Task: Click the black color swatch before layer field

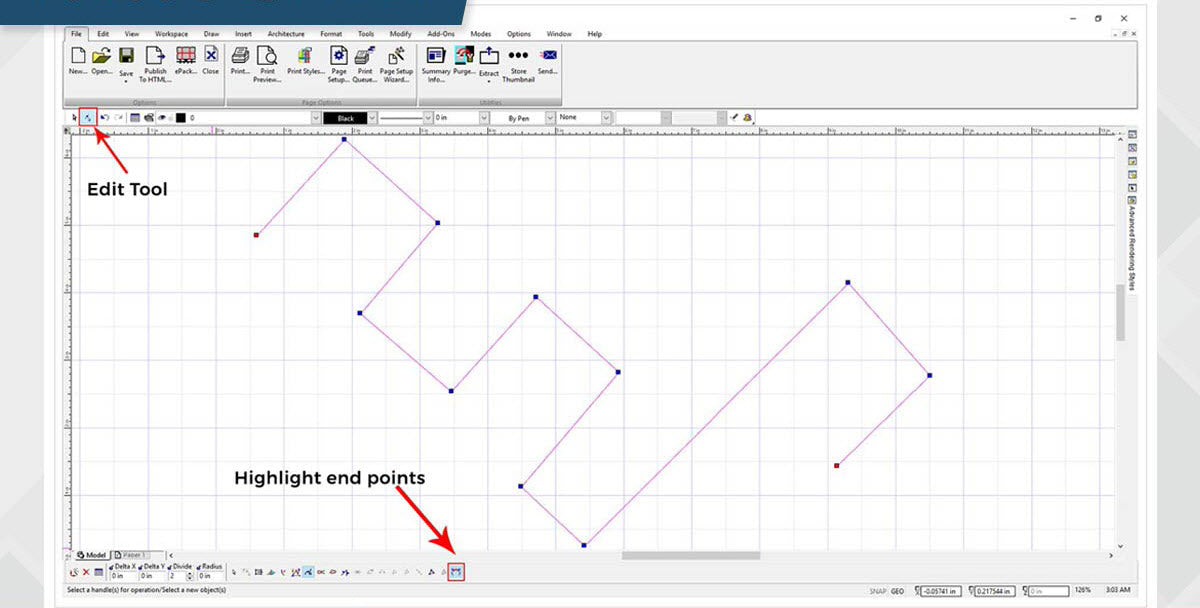Action: point(181,118)
